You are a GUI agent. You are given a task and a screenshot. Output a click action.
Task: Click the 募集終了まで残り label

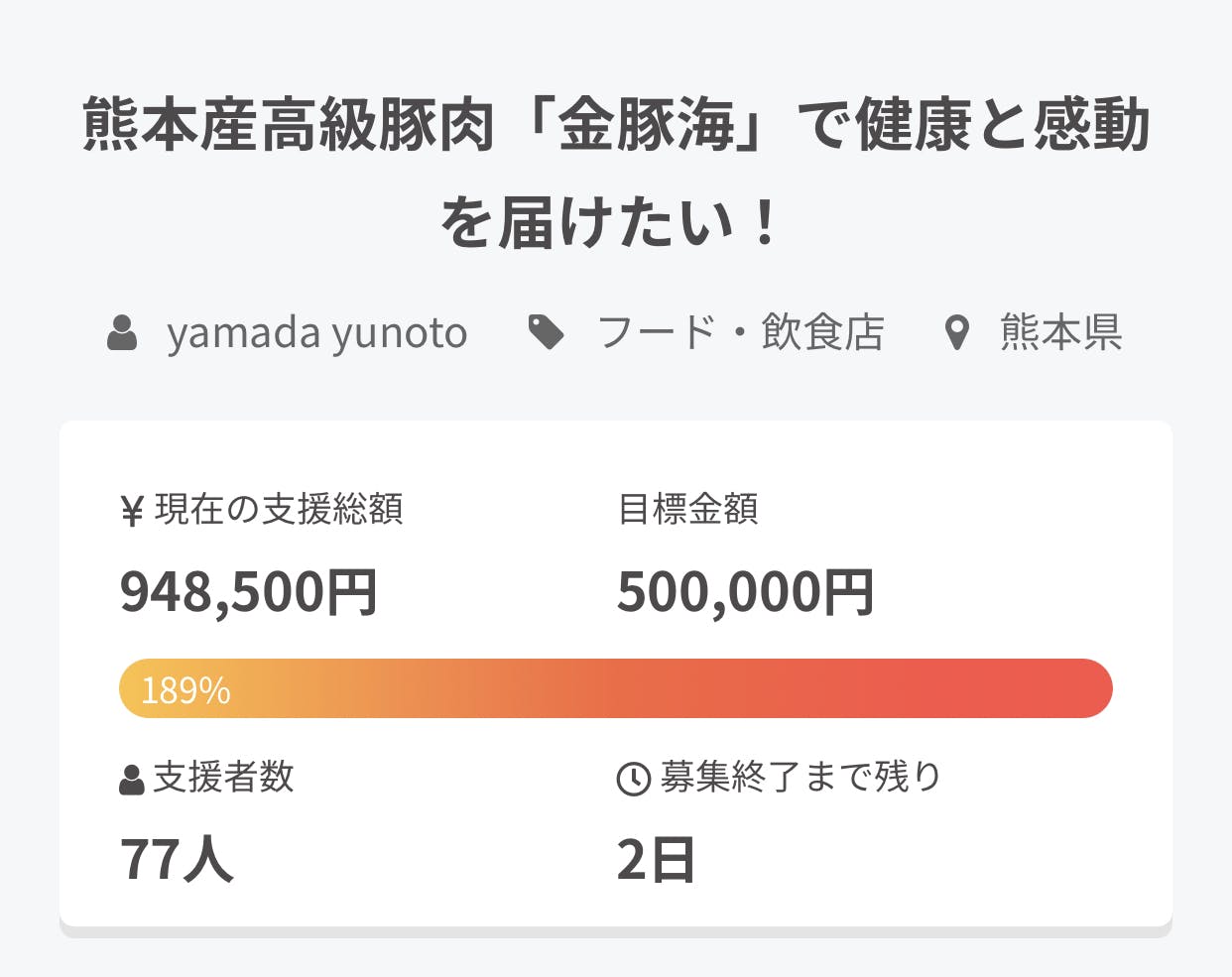800,778
